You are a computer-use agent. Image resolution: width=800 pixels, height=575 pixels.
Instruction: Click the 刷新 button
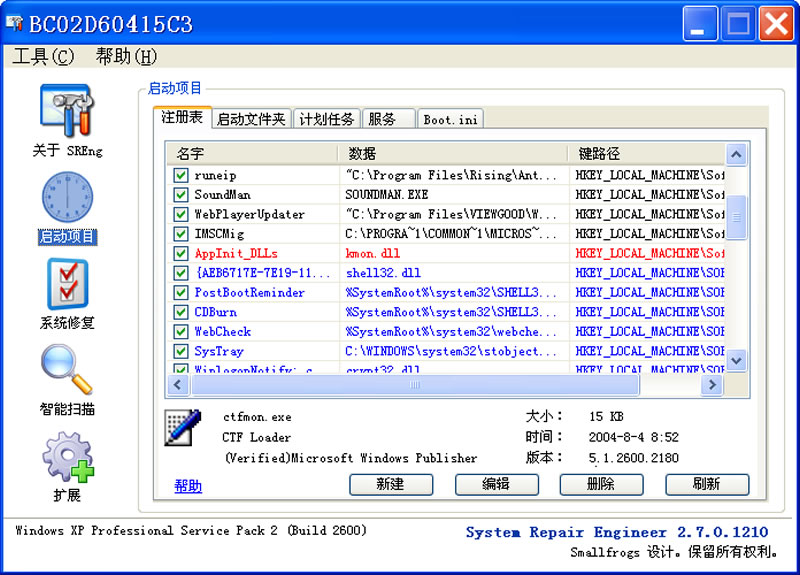pyautogui.click(x=707, y=484)
